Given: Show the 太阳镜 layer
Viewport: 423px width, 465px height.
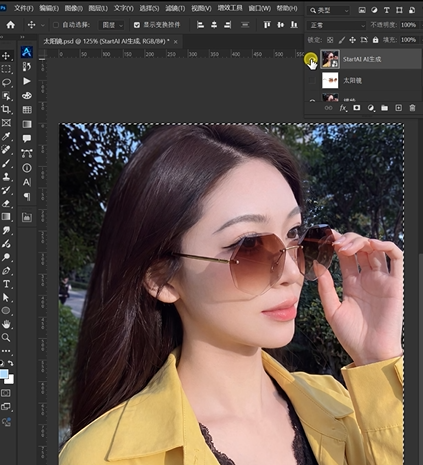Looking at the screenshot, I should point(312,80).
